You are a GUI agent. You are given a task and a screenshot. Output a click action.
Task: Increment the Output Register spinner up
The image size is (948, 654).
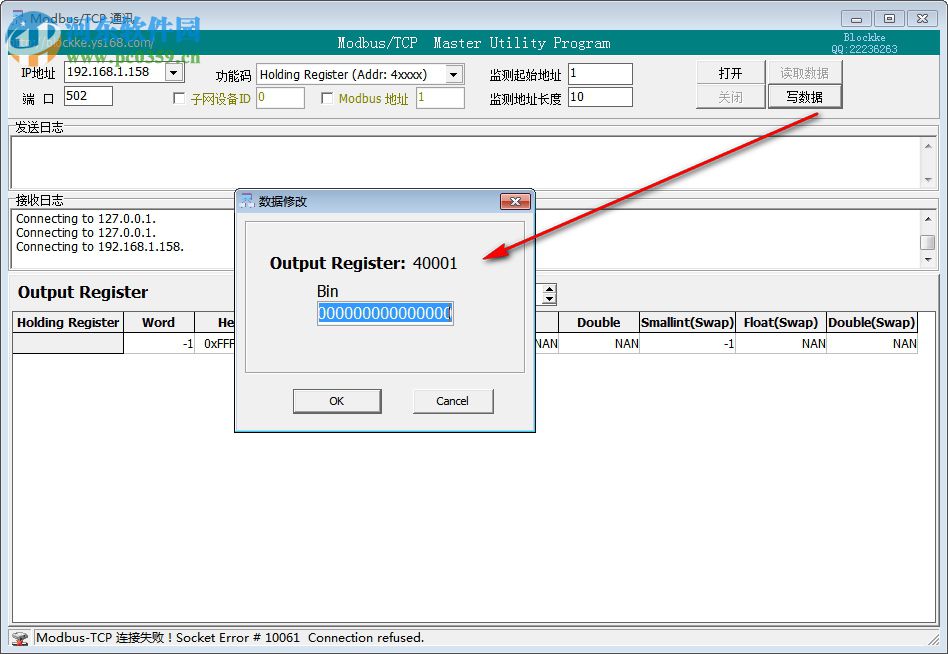549,290
